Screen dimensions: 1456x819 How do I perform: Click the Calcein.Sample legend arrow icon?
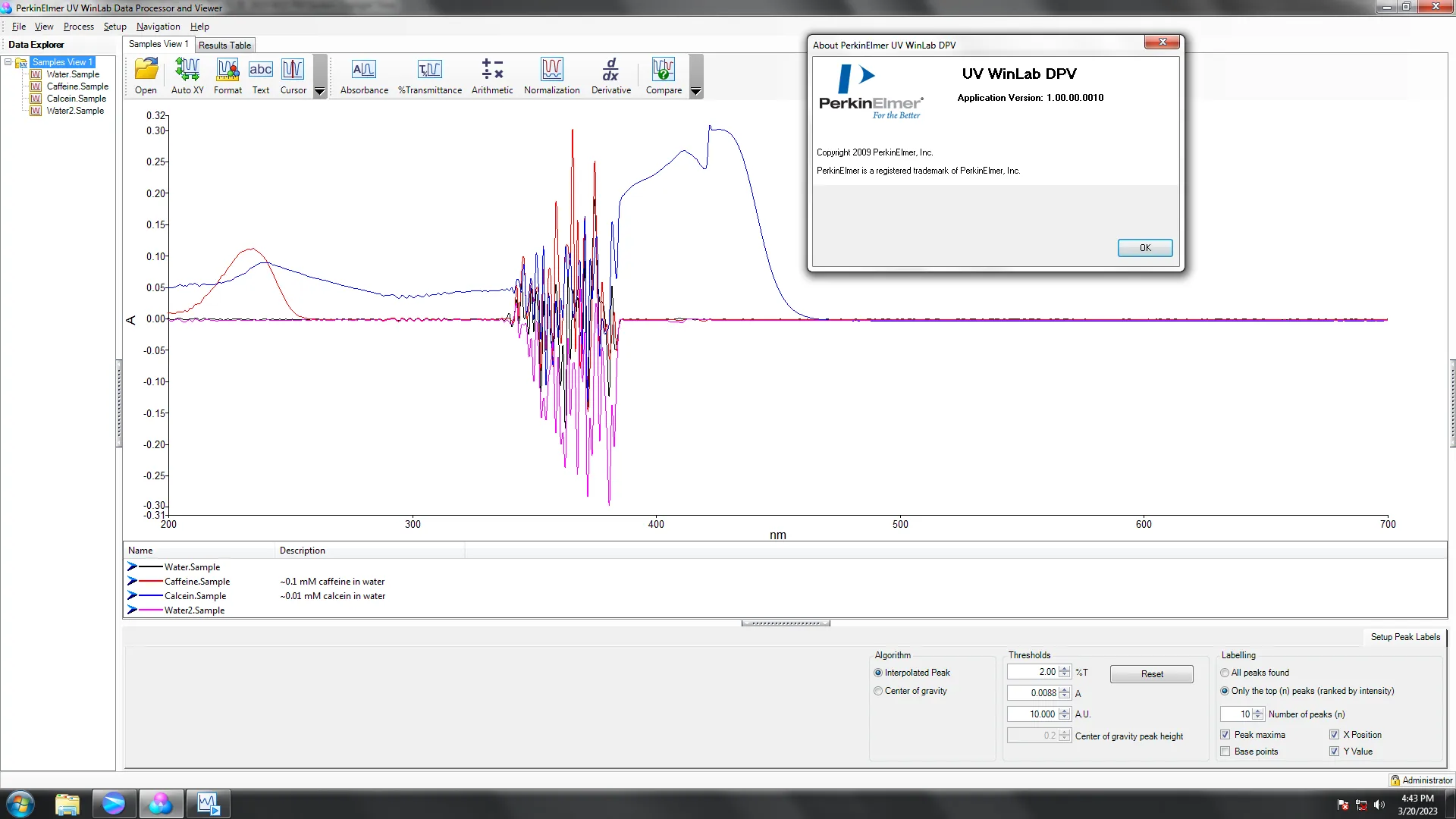133,595
